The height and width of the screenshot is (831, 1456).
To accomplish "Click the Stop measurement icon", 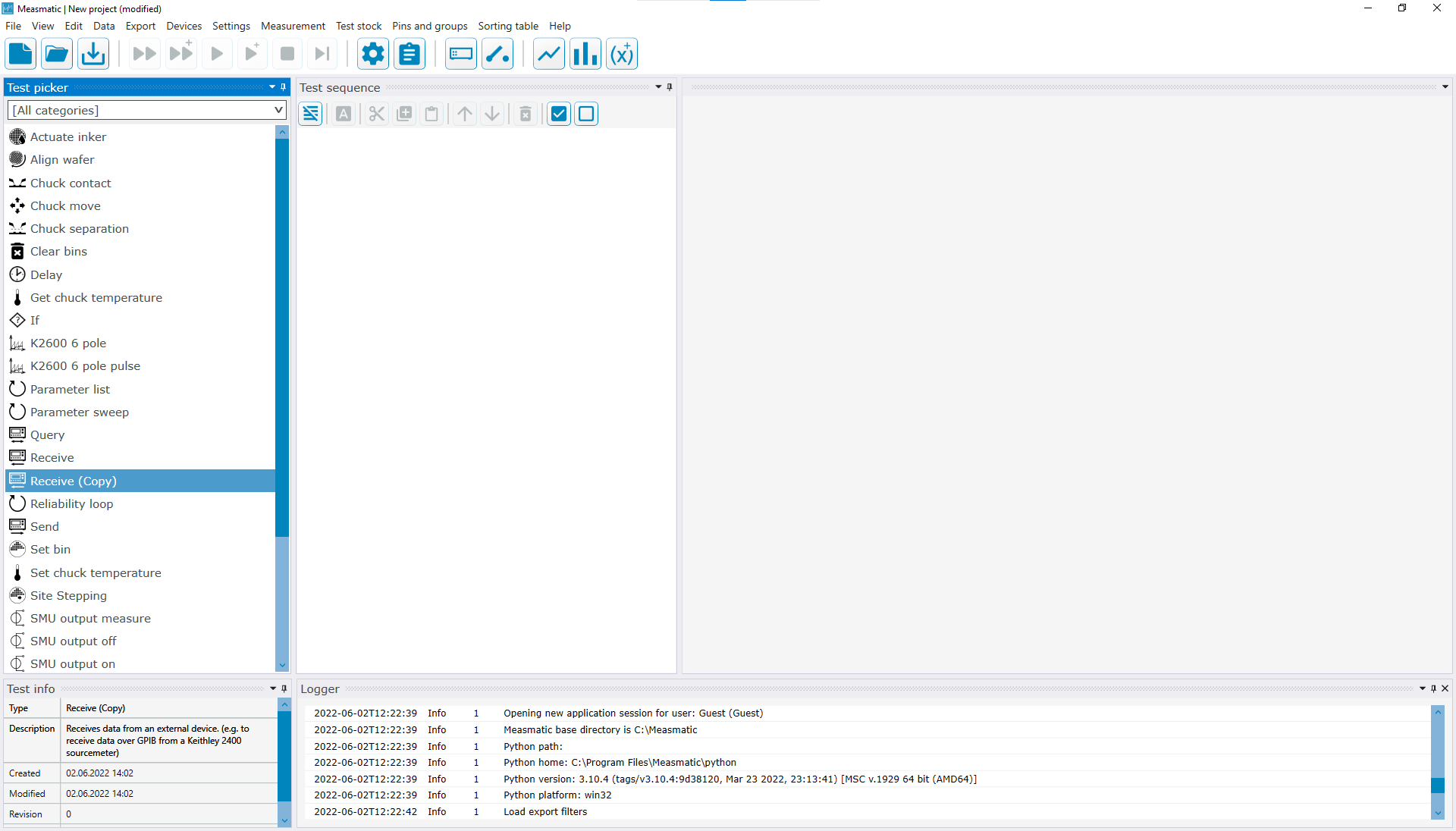I will point(287,54).
